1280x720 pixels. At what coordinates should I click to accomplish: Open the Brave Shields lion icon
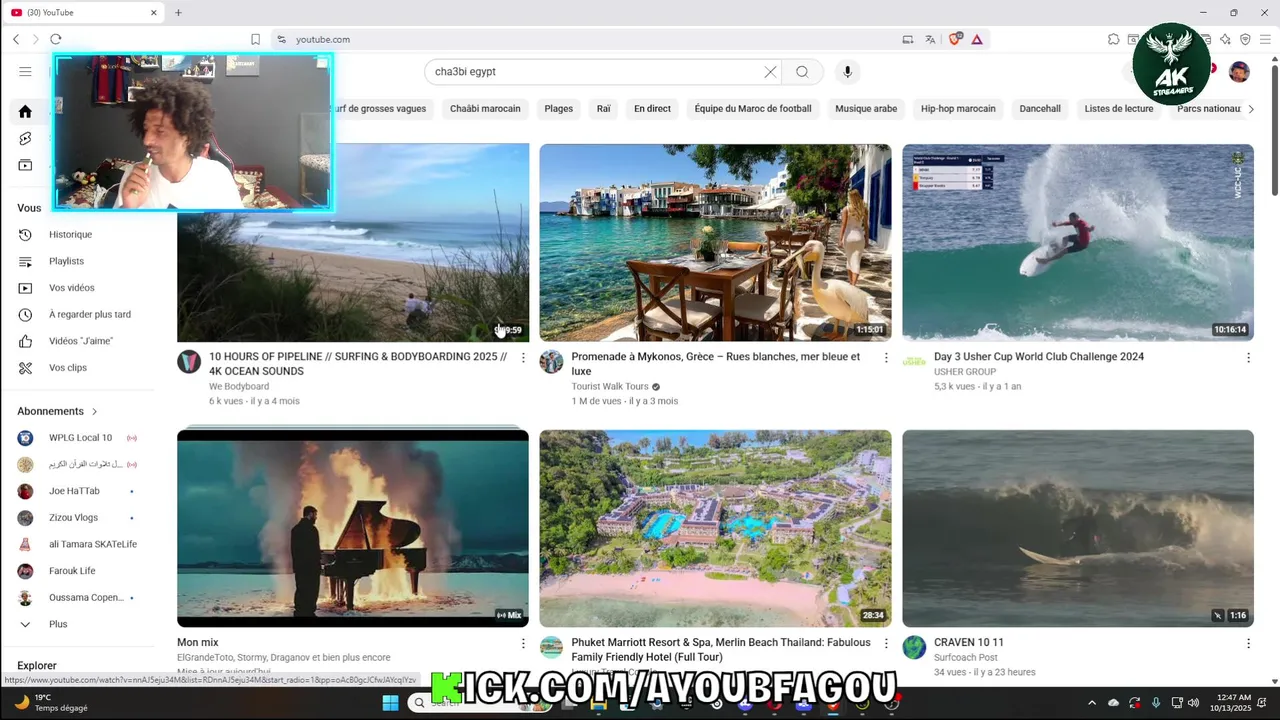(954, 39)
